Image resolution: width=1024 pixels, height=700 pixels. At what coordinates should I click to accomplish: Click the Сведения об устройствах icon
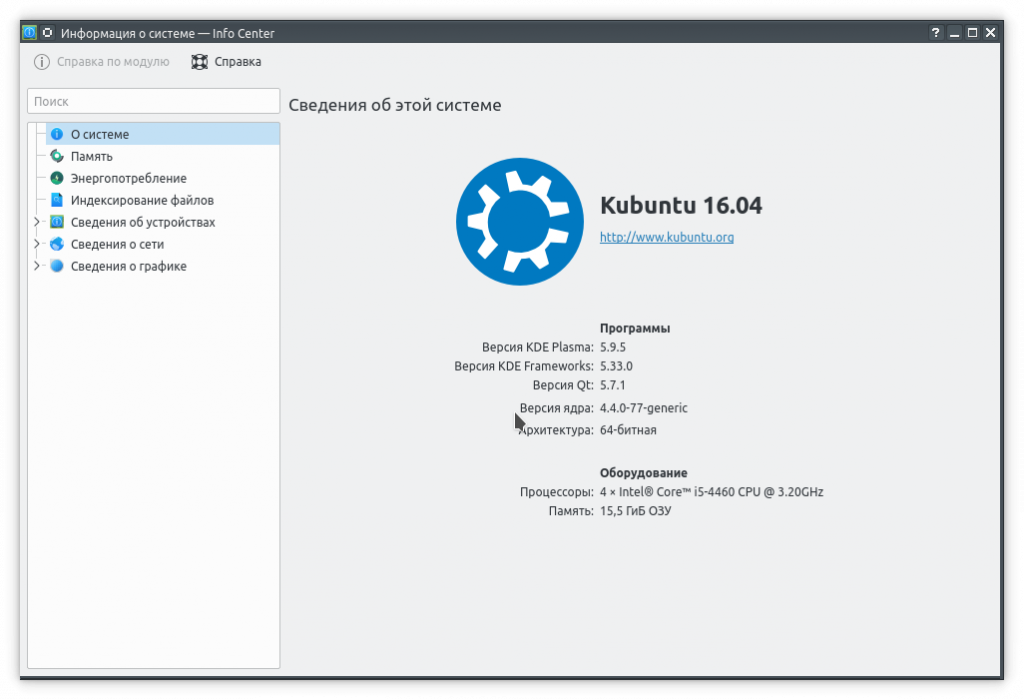[x=57, y=222]
